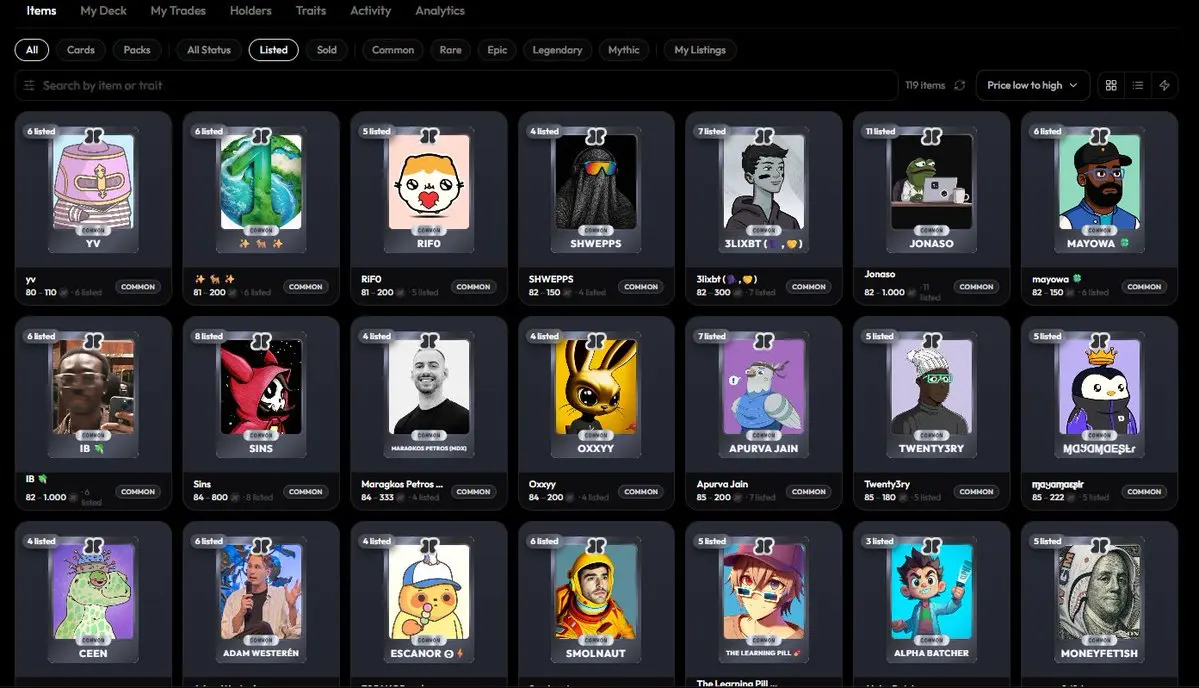1199x688 pixels.
Task: Open the Holders tab
Action: point(251,11)
